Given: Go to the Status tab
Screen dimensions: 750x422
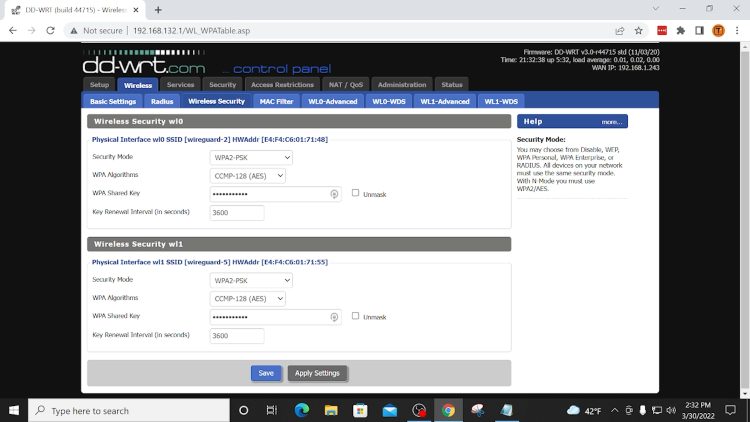Looking at the screenshot, I should tap(452, 85).
